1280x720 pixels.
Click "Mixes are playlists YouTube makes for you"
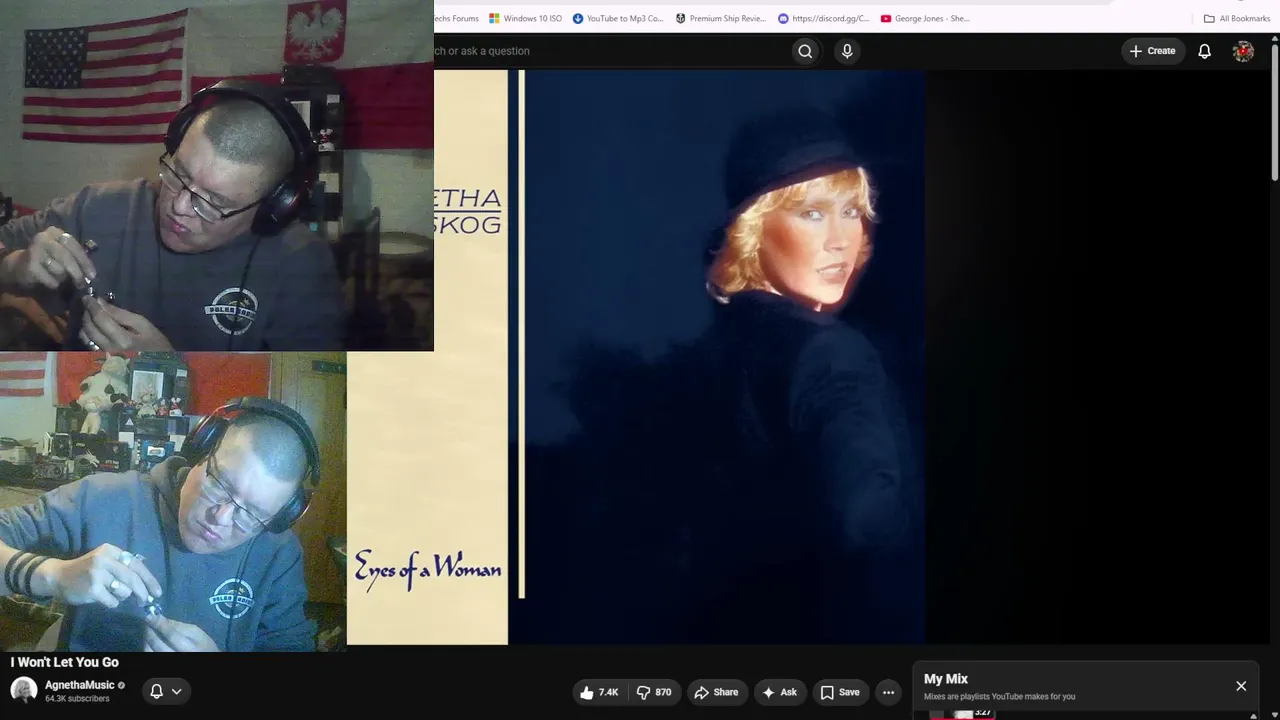point(1000,696)
